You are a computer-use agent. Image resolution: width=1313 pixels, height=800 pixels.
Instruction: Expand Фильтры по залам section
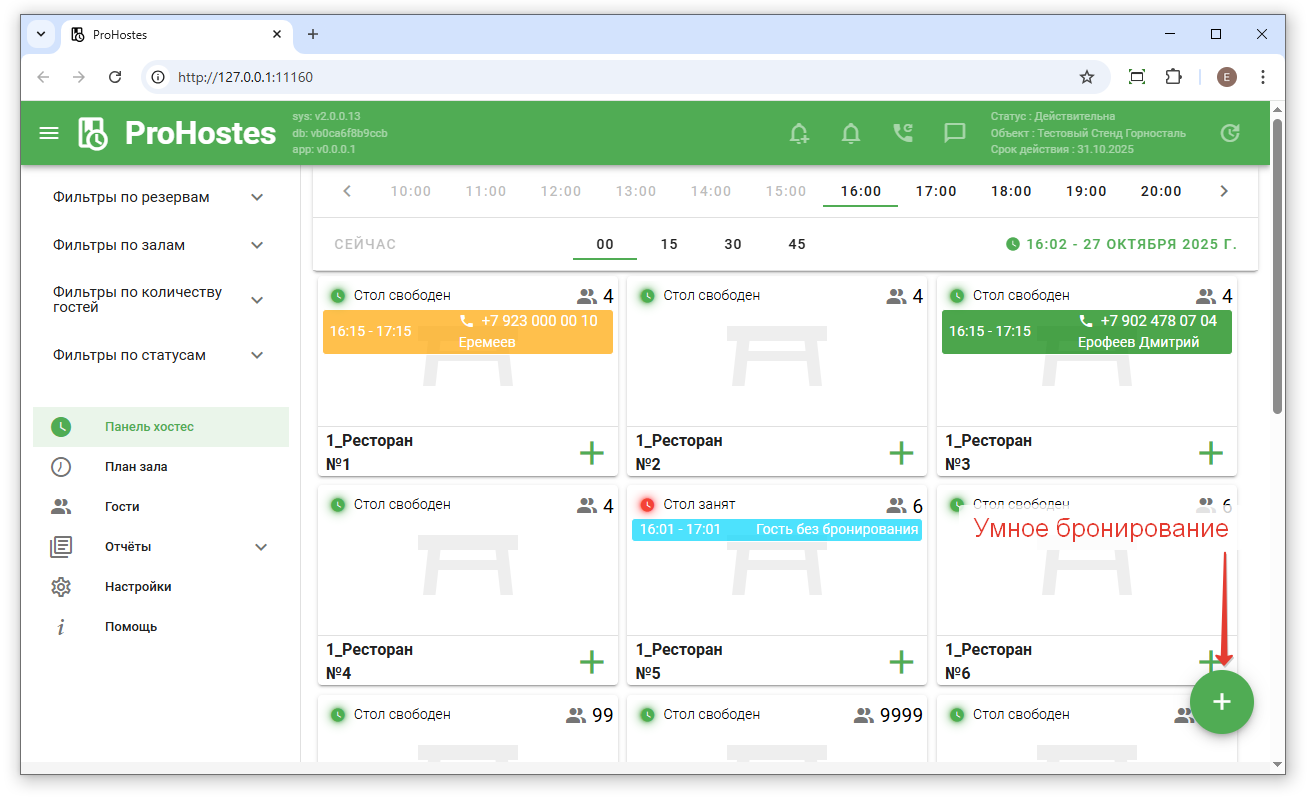click(257, 246)
